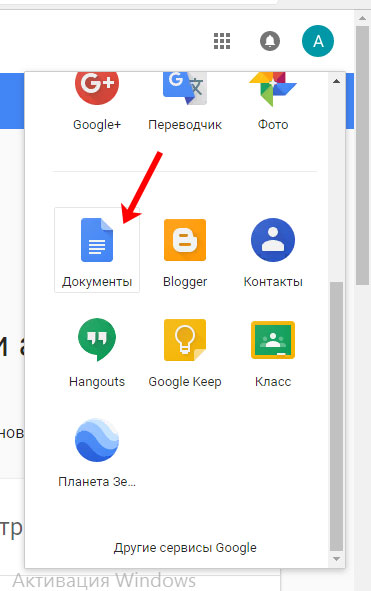Open the account avatar menu
This screenshot has height=591, width=371.
[318, 41]
